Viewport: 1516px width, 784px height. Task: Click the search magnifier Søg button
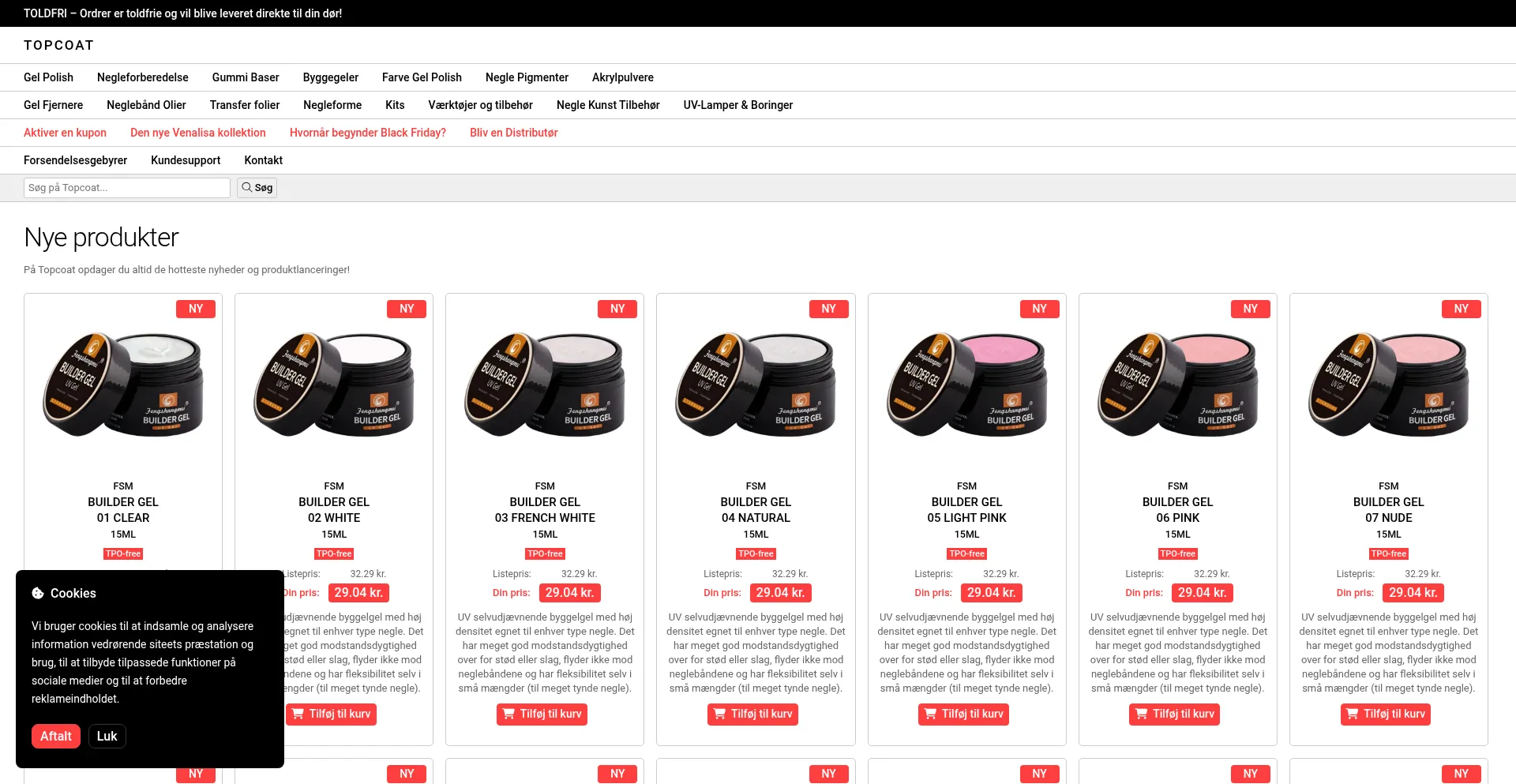pos(257,188)
